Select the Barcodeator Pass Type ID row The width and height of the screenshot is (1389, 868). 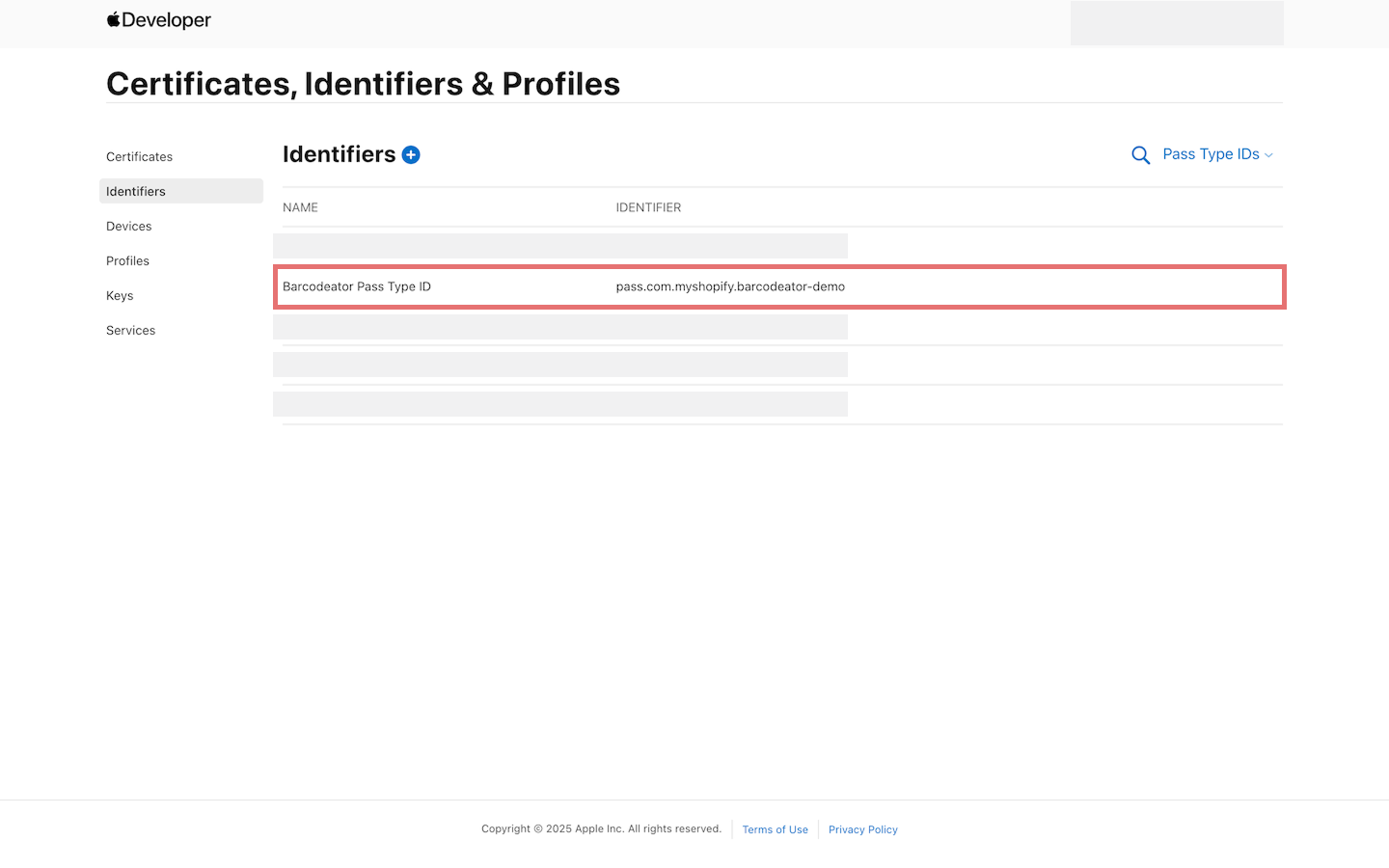(357, 286)
